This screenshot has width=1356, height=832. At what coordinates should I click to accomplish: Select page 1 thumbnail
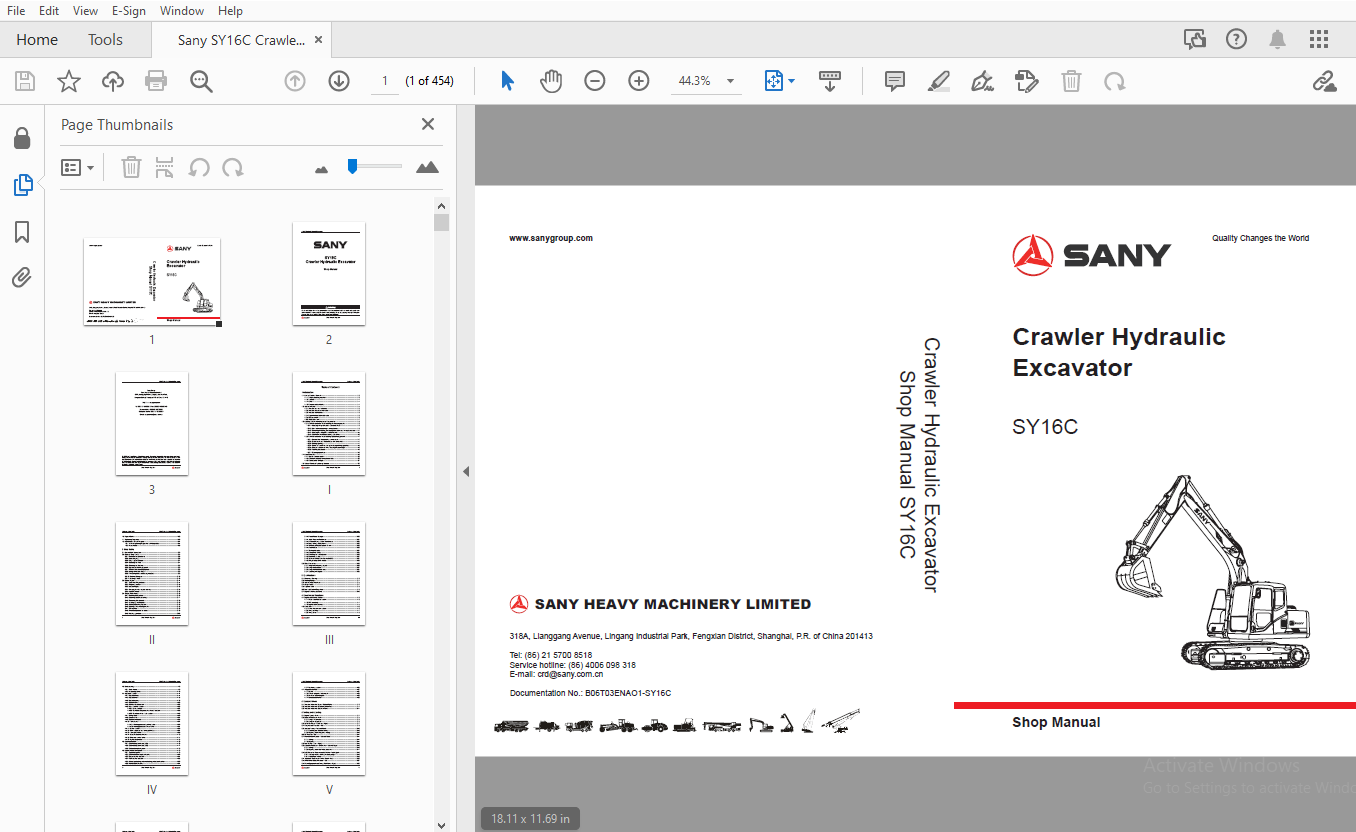coord(152,282)
